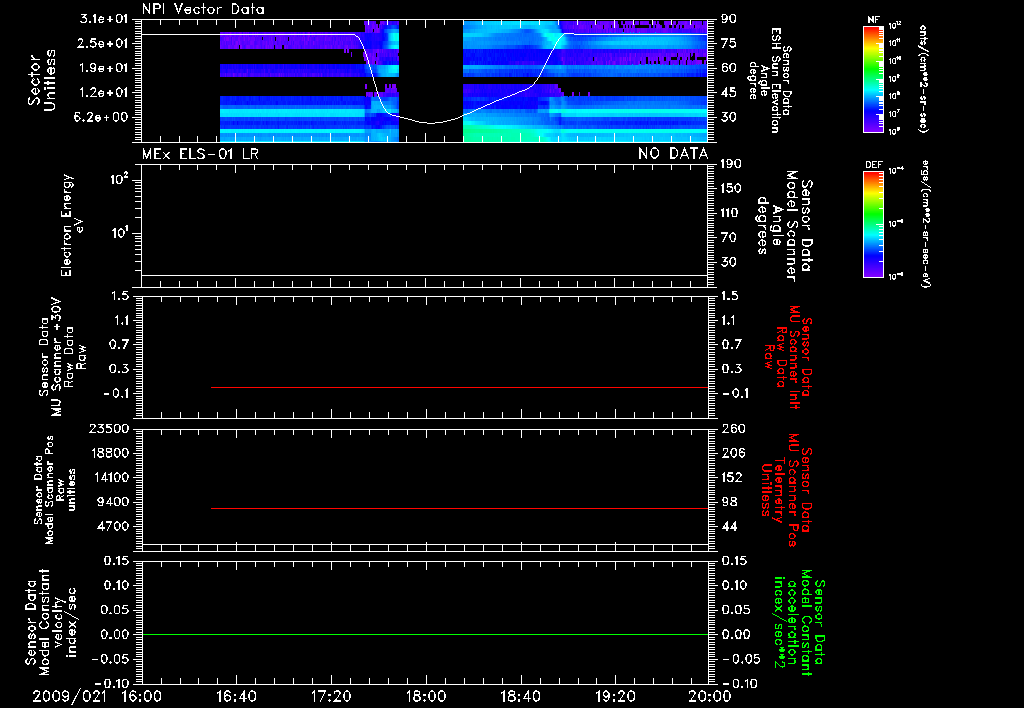Click the 18800 scanner position tick
The height and width of the screenshot is (708, 1024).
click(109, 453)
